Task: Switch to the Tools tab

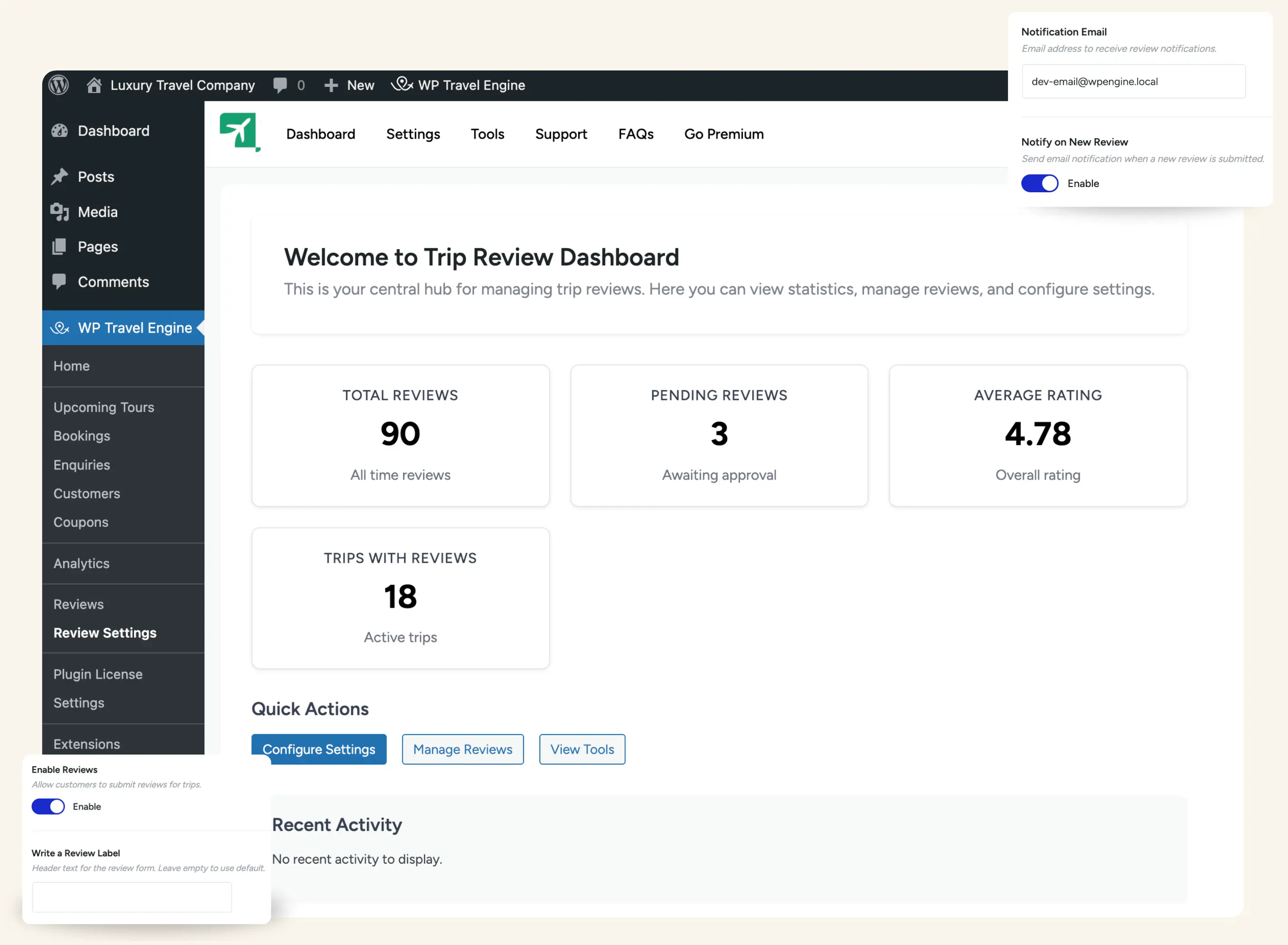Action: 487,134
